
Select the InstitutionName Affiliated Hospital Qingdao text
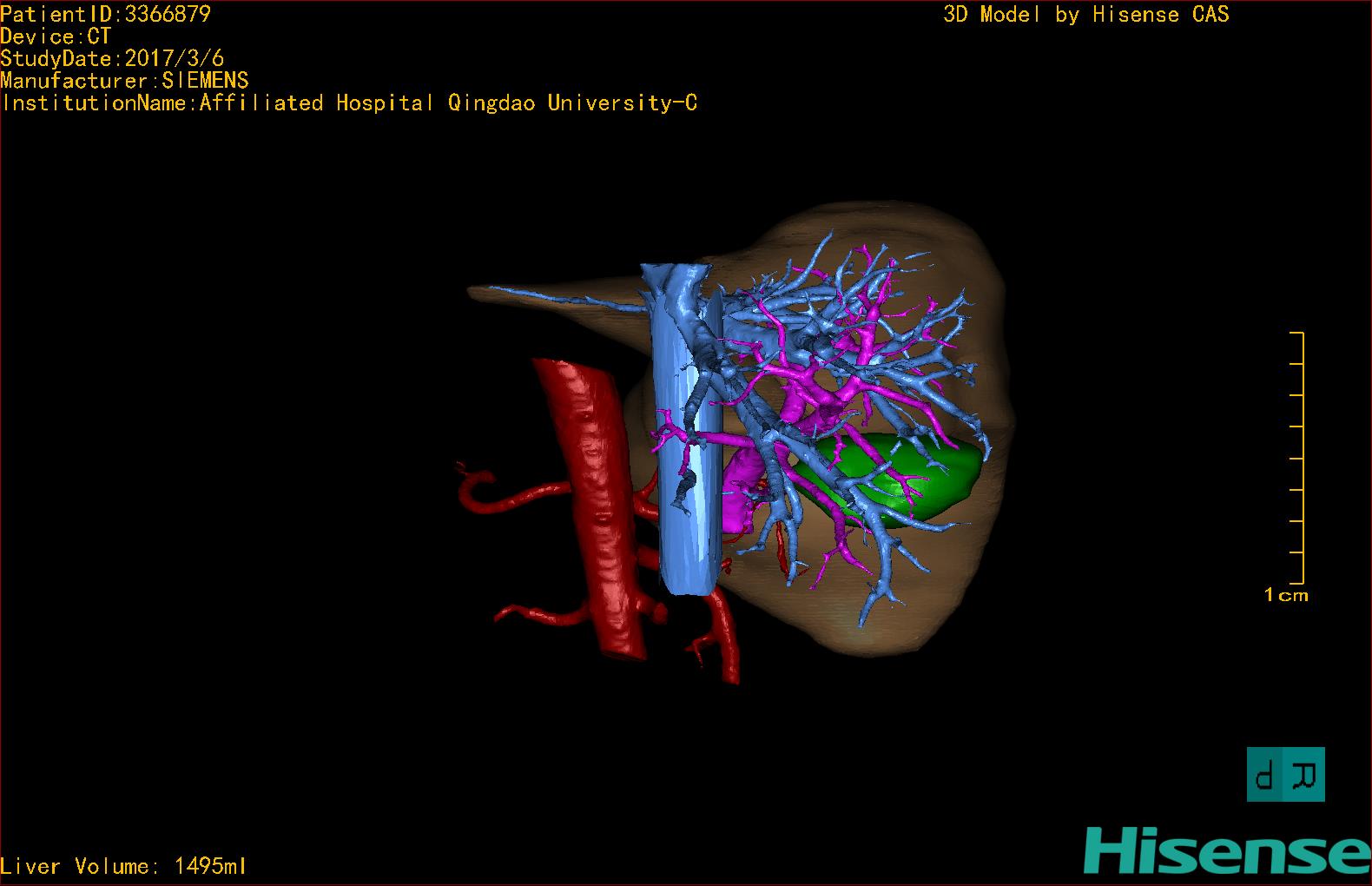pyautogui.click(x=349, y=103)
